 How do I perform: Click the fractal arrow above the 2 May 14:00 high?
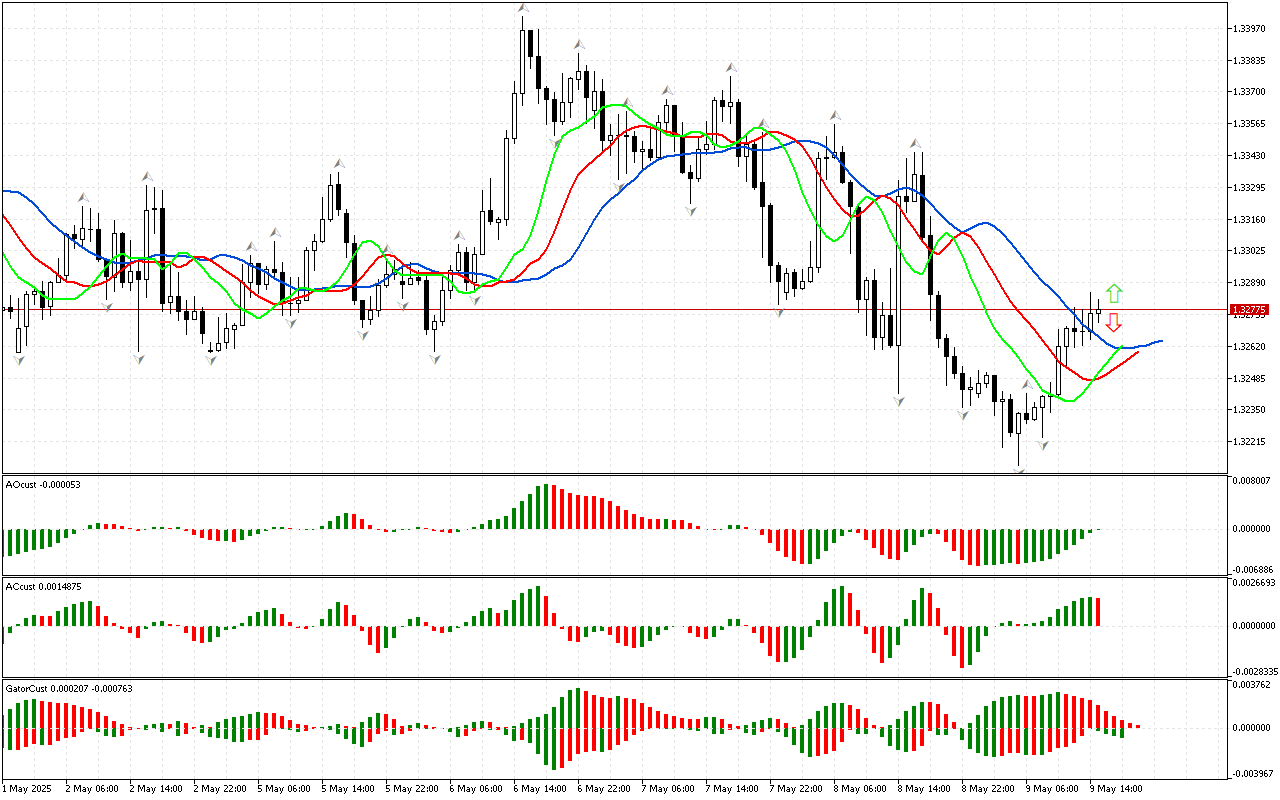pyautogui.click(x=147, y=177)
